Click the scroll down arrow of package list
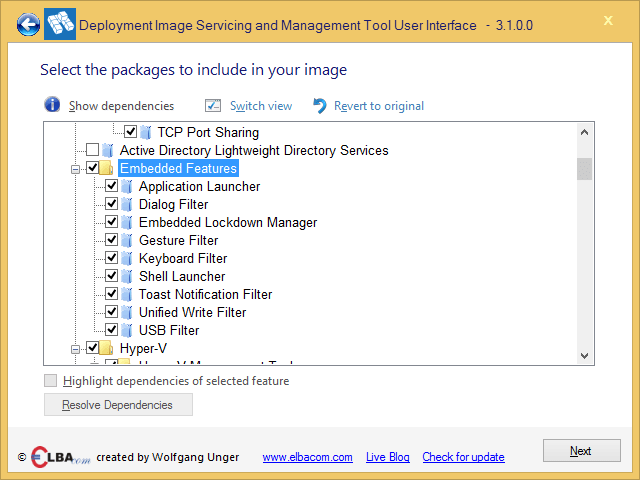 [x=584, y=356]
